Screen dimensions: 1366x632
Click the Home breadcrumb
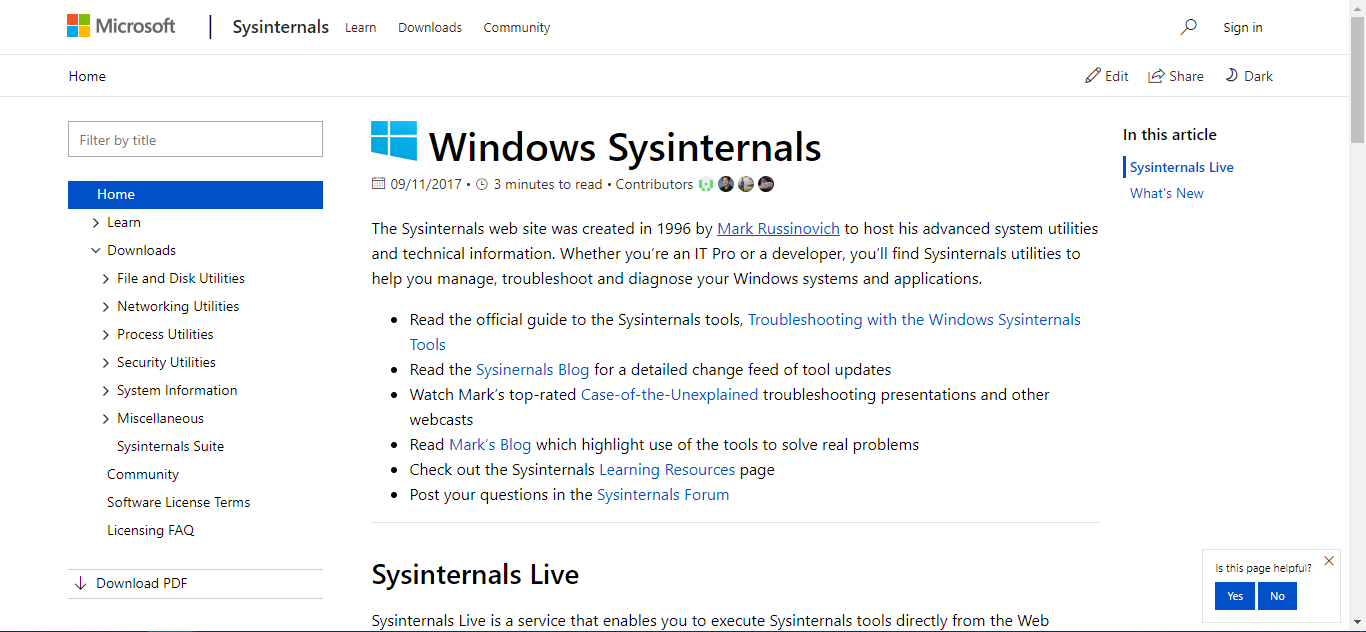tap(87, 76)
